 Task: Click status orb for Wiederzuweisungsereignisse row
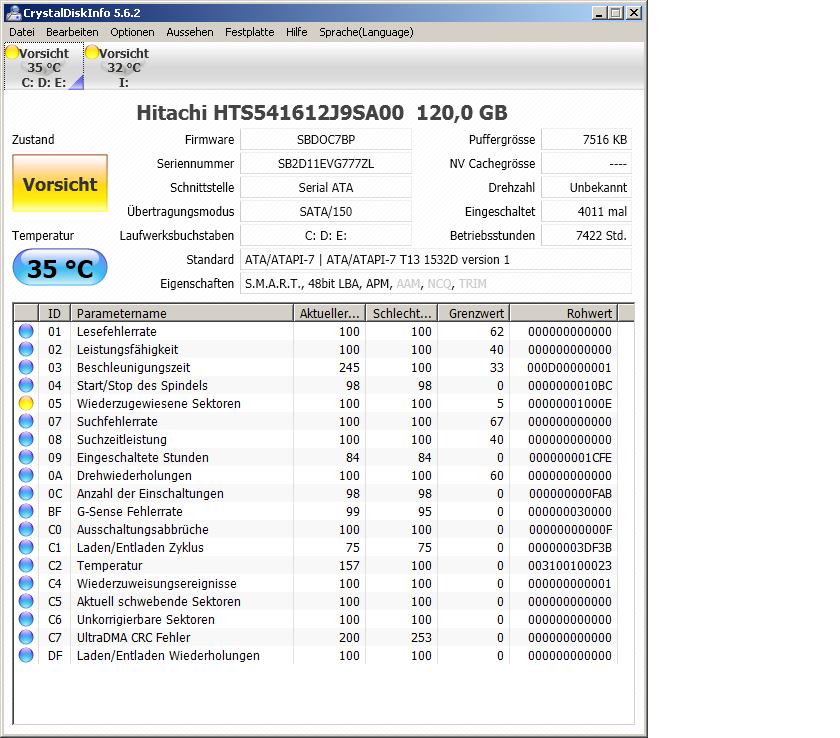tap(26, 583)
